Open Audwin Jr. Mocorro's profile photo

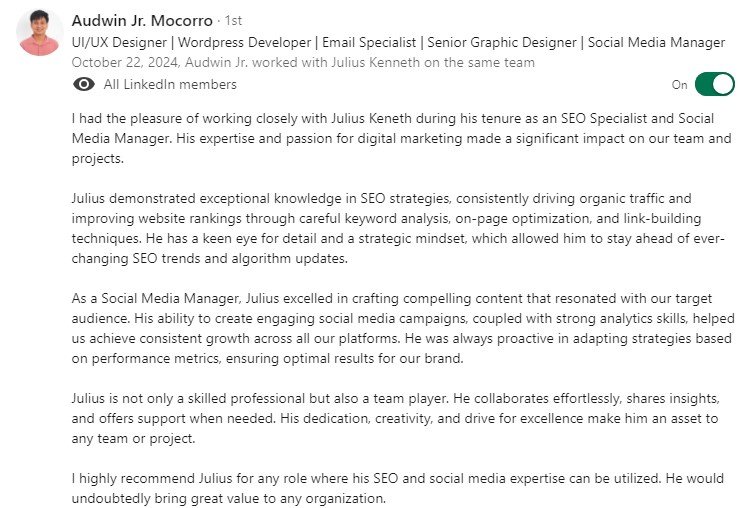pyautogui.click(x=40, y=34)
